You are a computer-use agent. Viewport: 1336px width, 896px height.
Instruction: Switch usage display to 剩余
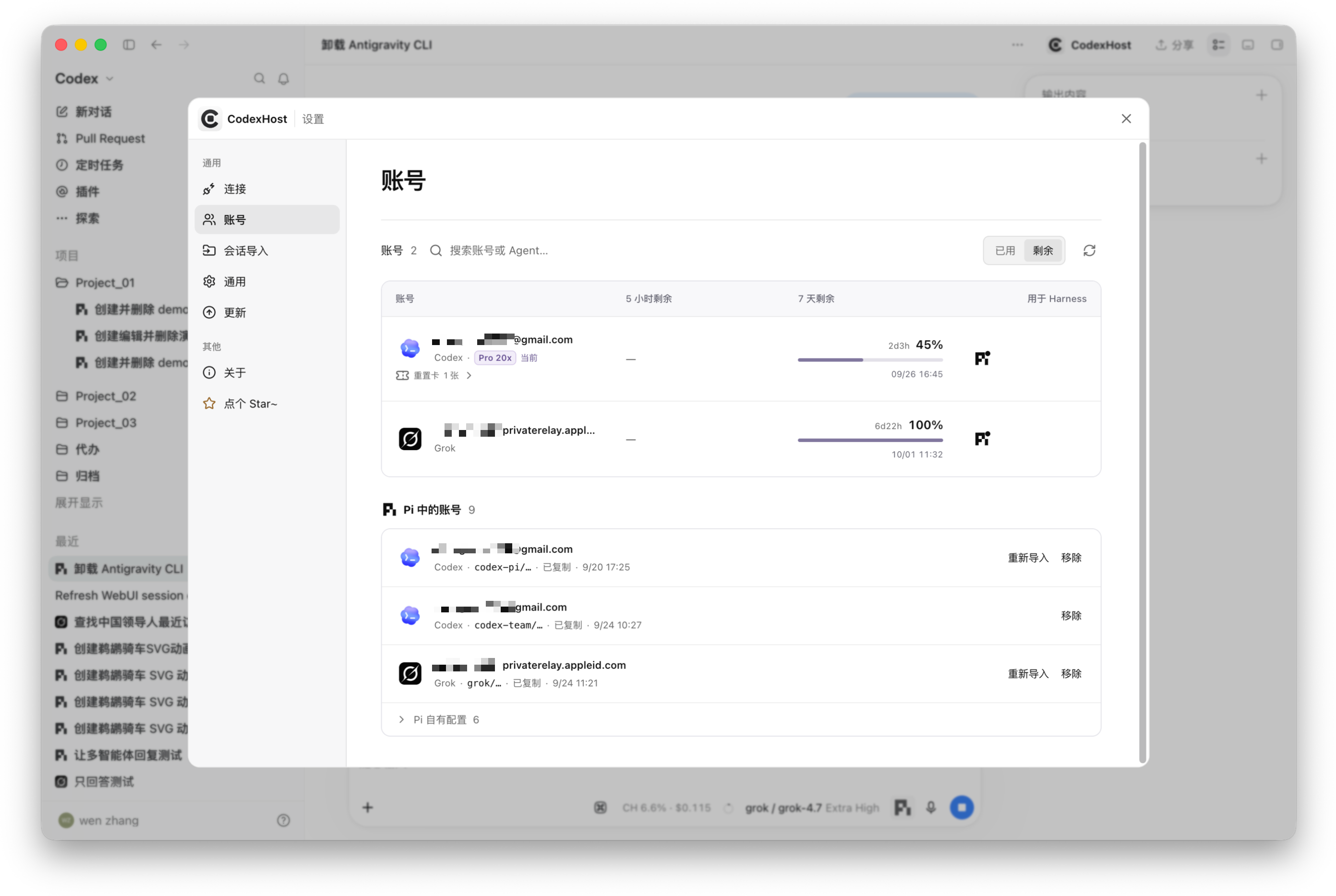click(1042, 251)
